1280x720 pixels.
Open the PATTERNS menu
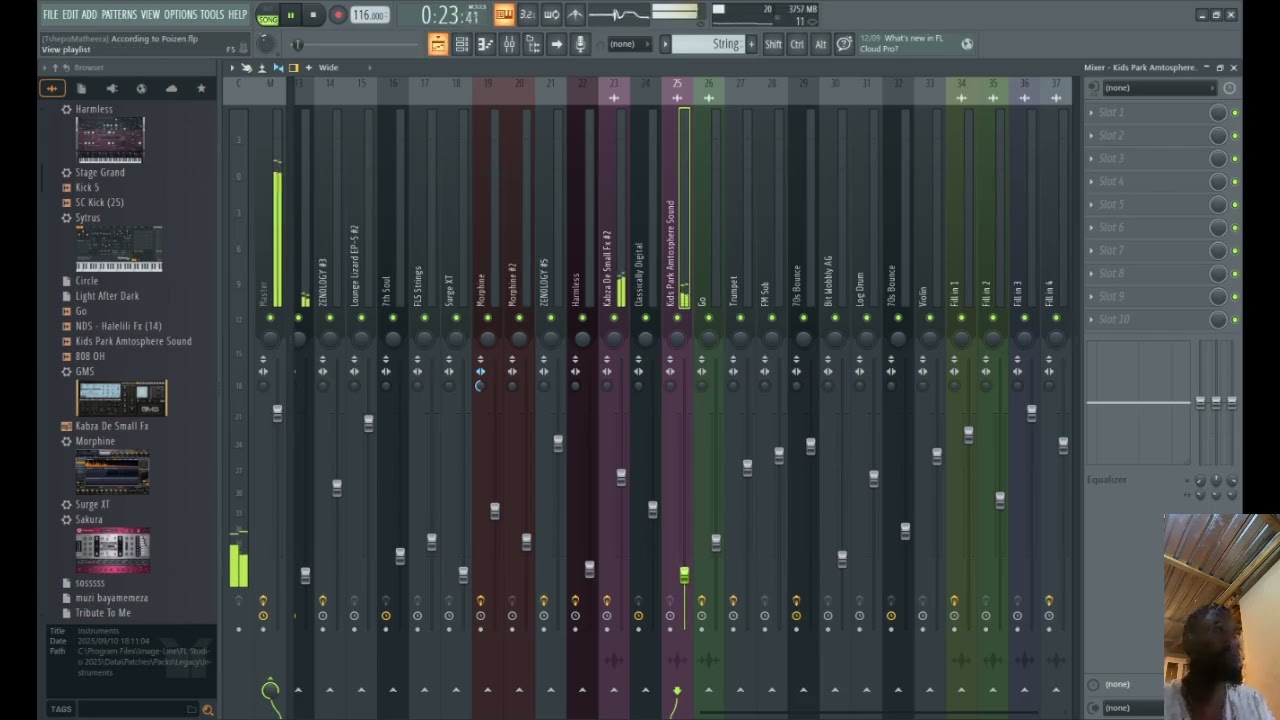click(119, 15)
